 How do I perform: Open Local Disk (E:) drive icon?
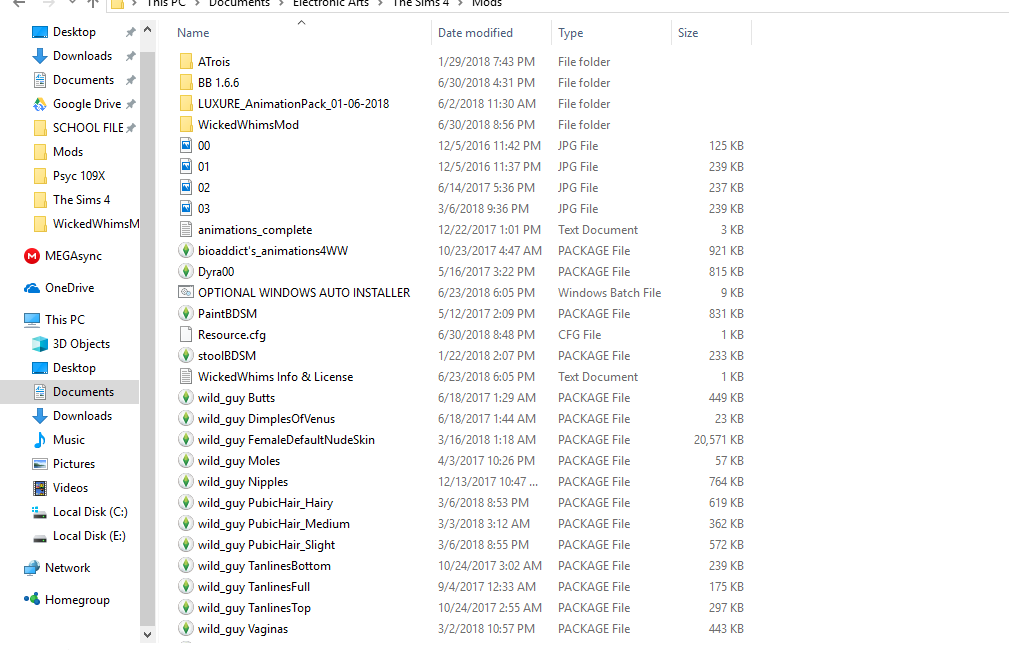[40, 537]
